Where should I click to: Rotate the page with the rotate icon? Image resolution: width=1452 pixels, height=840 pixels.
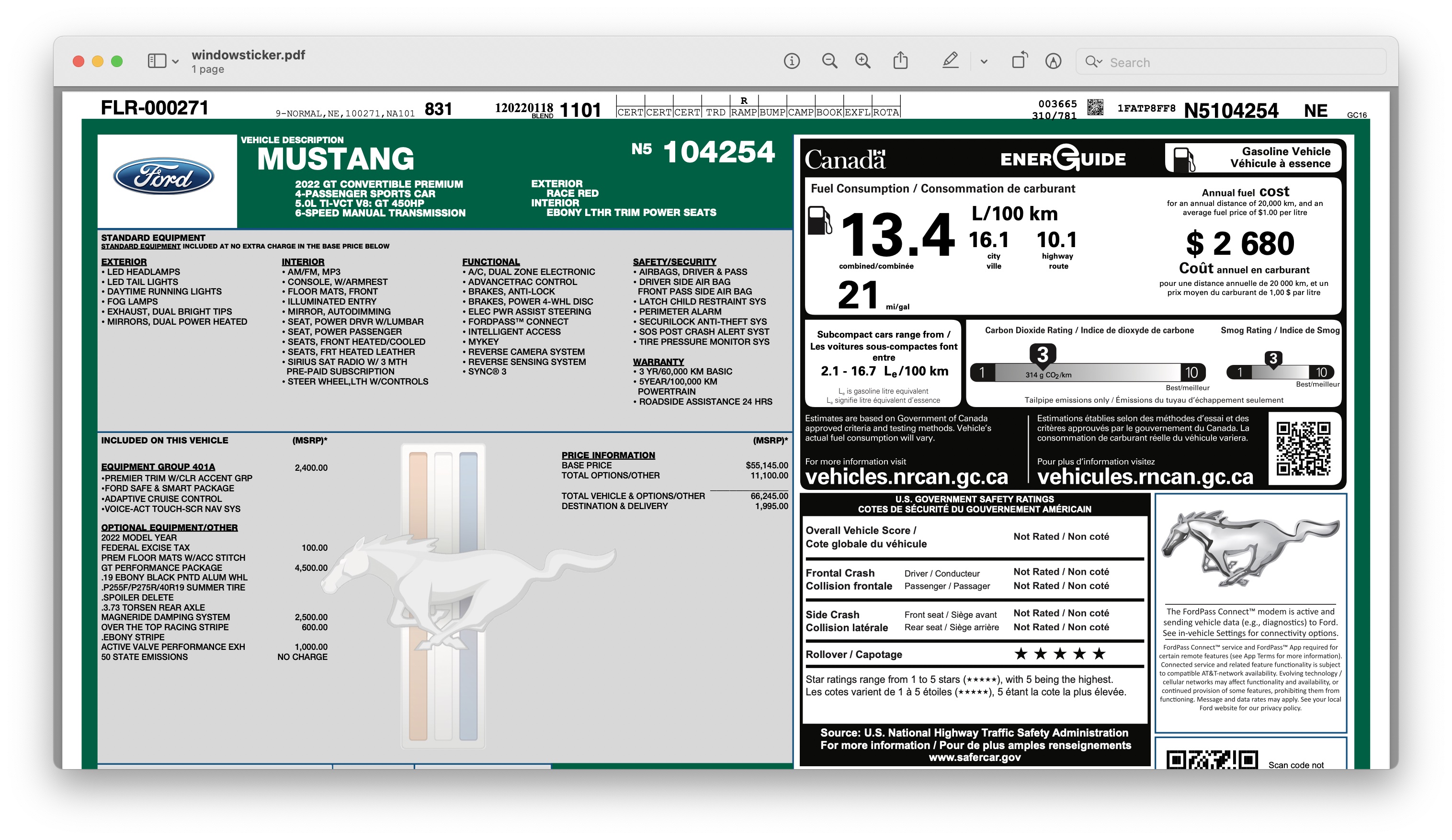coord(1019,60)
